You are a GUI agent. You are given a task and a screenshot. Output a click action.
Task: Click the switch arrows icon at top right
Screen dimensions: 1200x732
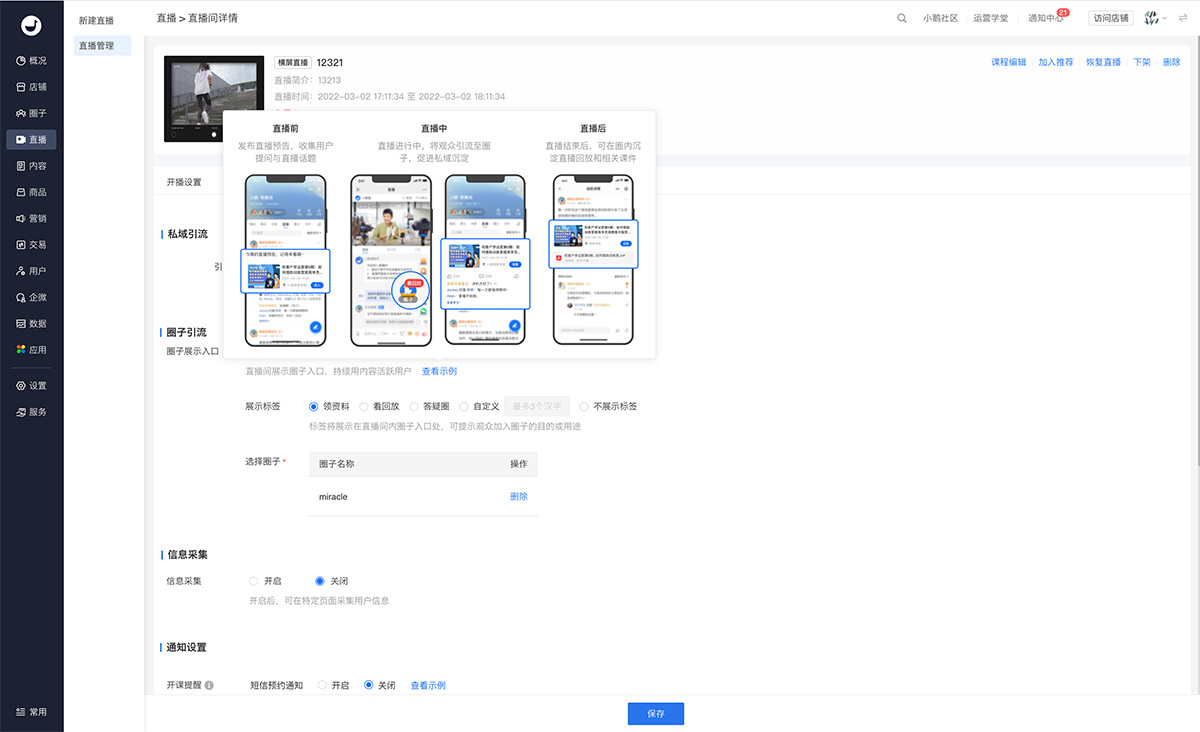point(1183,18)
